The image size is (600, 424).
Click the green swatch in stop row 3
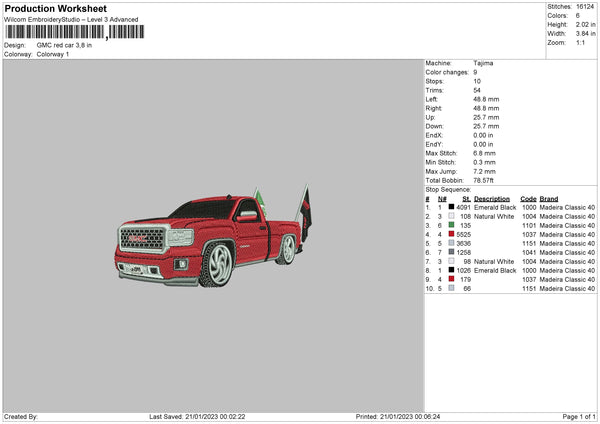452,225
